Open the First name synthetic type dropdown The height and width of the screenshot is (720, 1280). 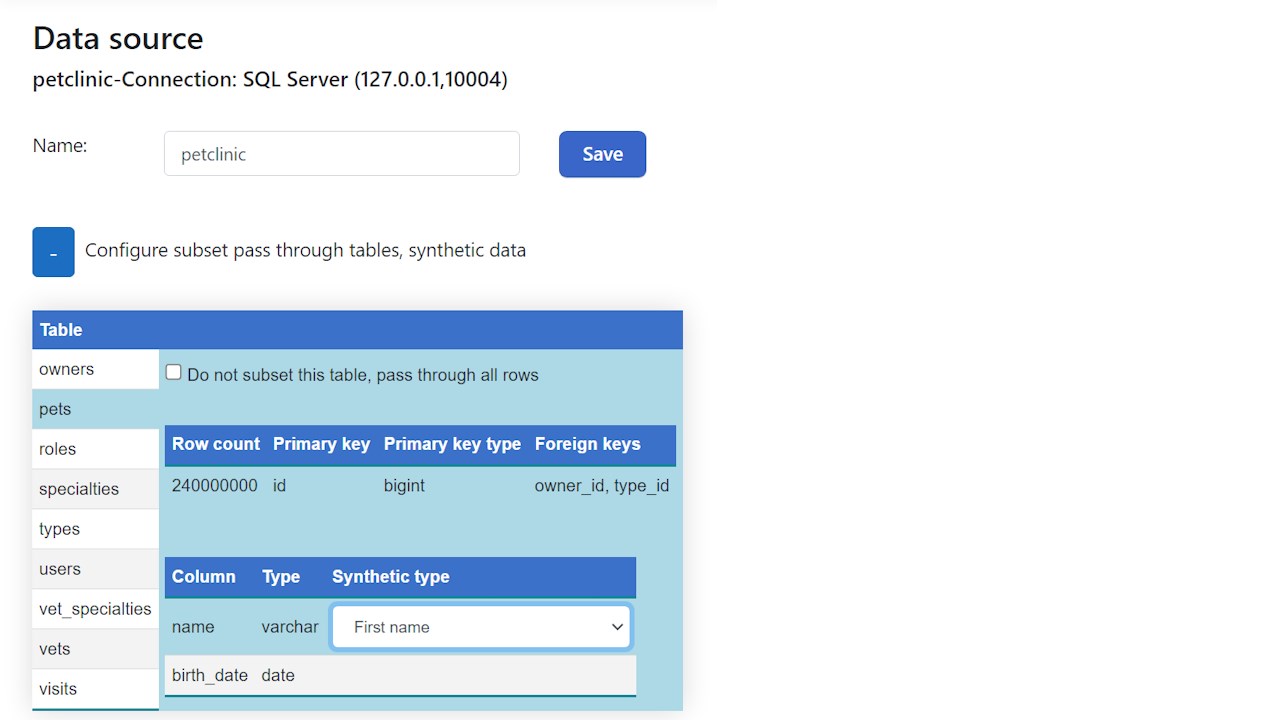click(x=481, y=627)
